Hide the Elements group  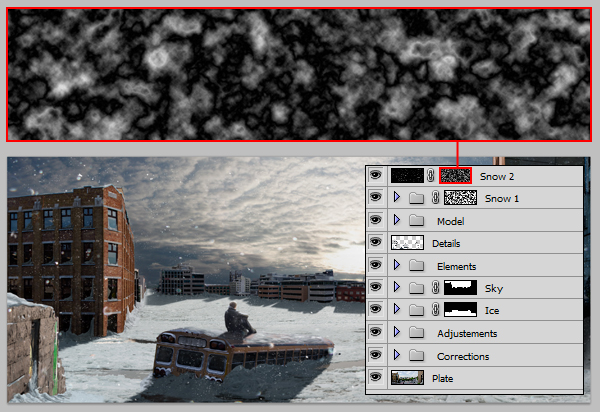click(x=376, y=265)
